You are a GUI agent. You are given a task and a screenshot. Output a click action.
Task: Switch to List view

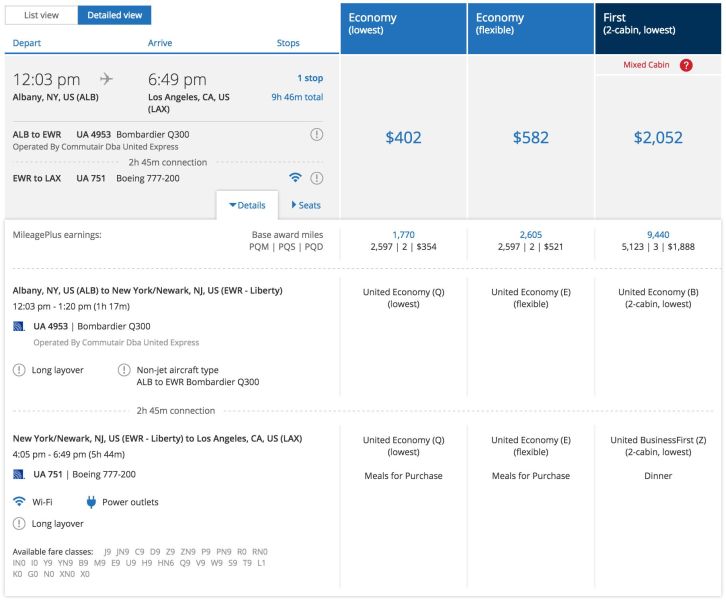coord(41,15)
